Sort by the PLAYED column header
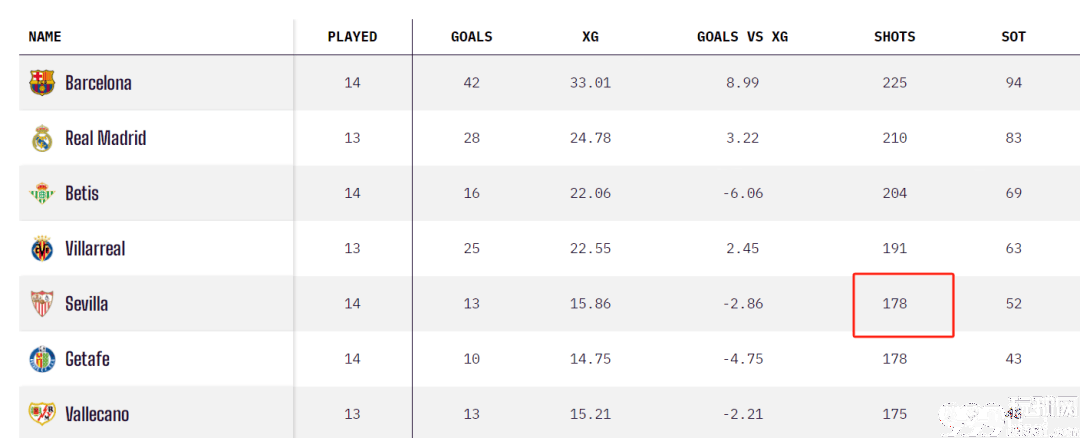1080x438 pixels. tap(353, 36)
